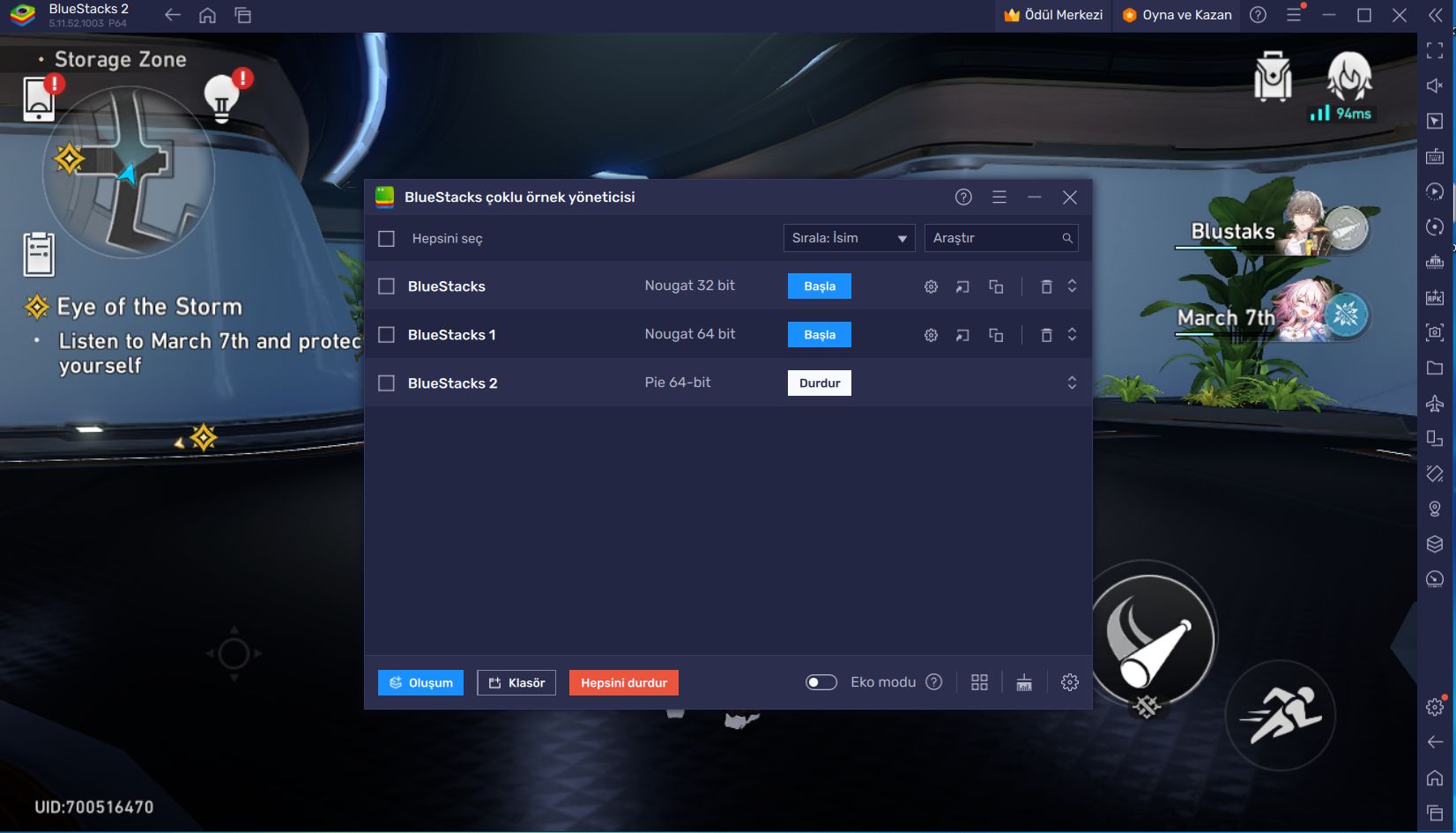Open game backpack inventory icon
The height and width of the screenshot is (833, 1456).
pyautogui.click(x=1273, y=77)
